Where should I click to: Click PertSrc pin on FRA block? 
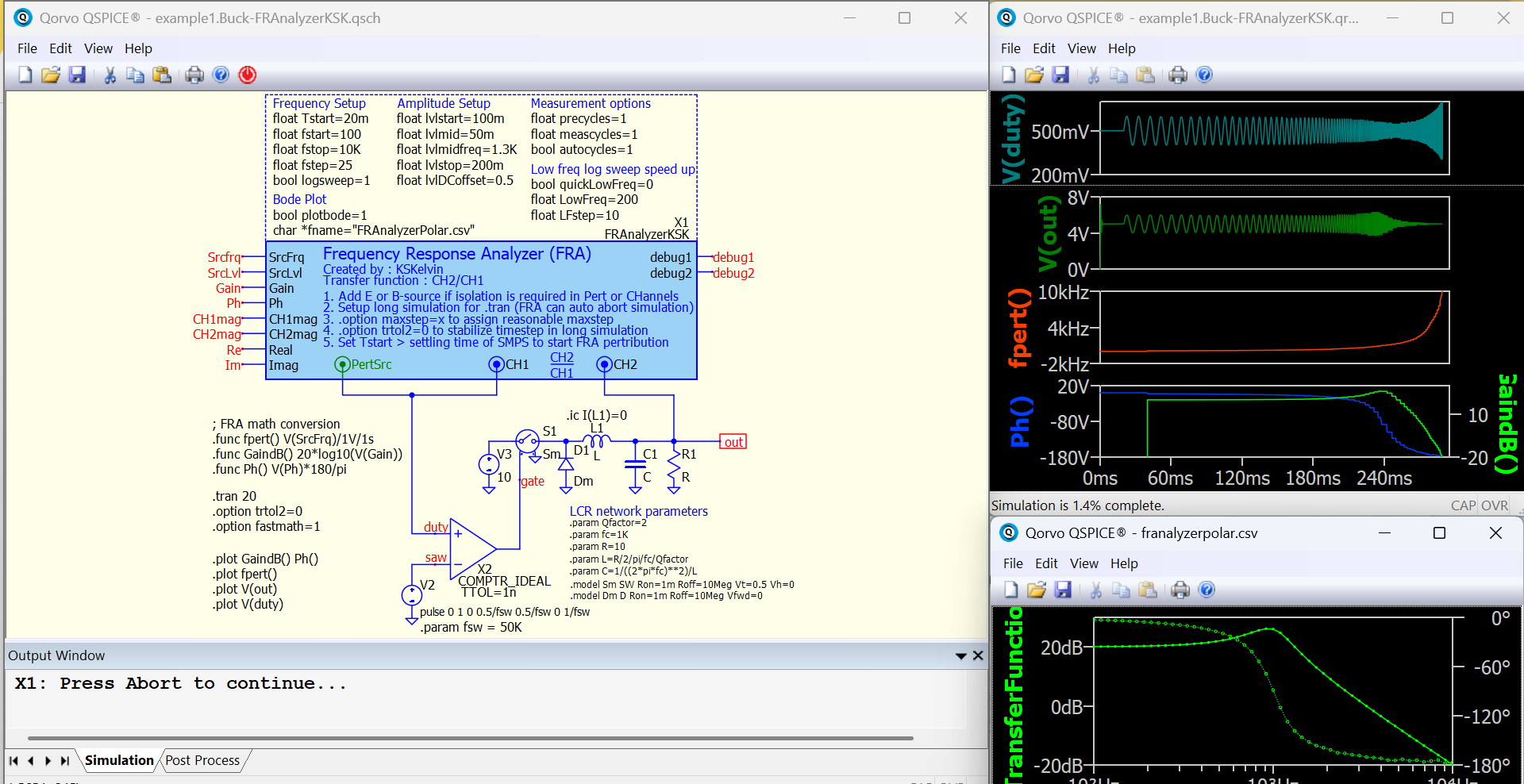coord(342,365)
